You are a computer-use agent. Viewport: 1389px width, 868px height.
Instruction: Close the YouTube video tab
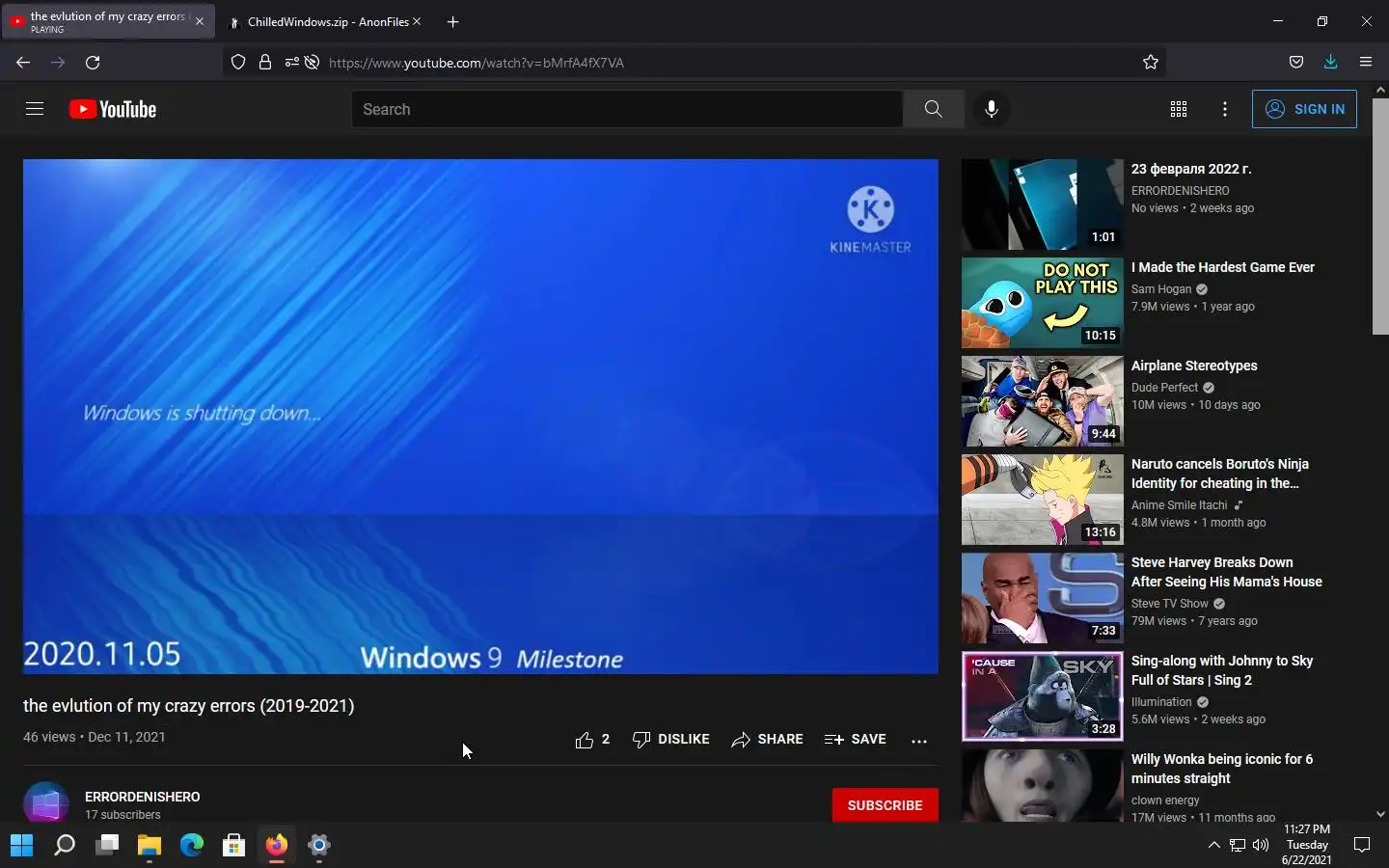[200, 21]
